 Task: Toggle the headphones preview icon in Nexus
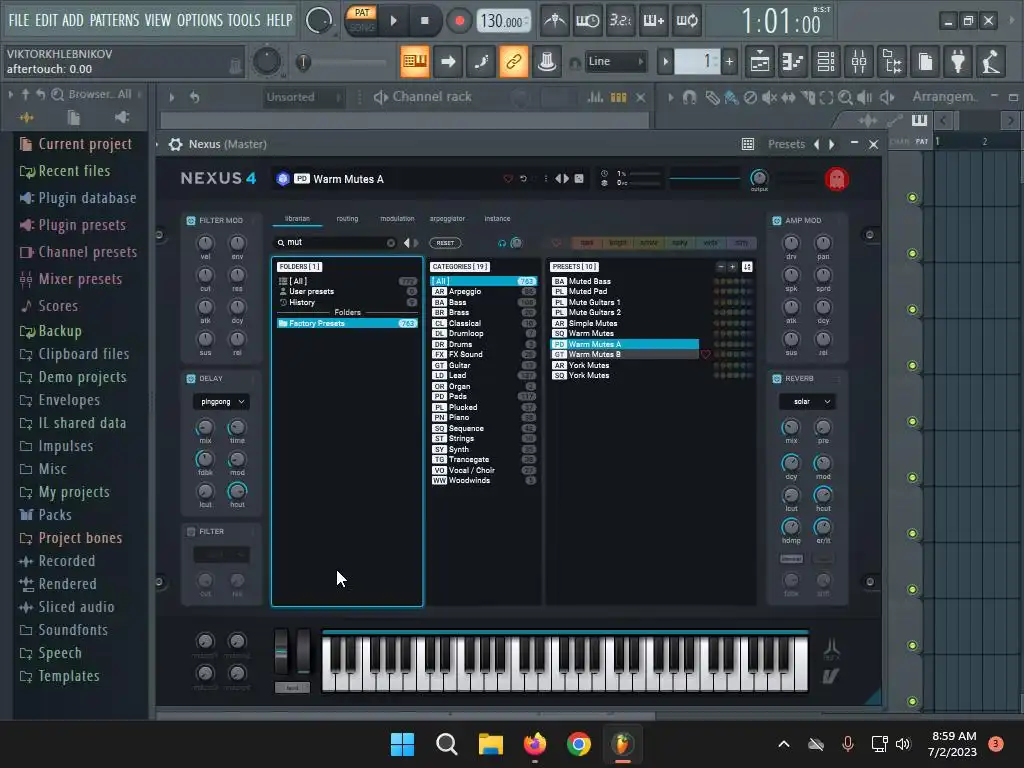coord(502,243)
